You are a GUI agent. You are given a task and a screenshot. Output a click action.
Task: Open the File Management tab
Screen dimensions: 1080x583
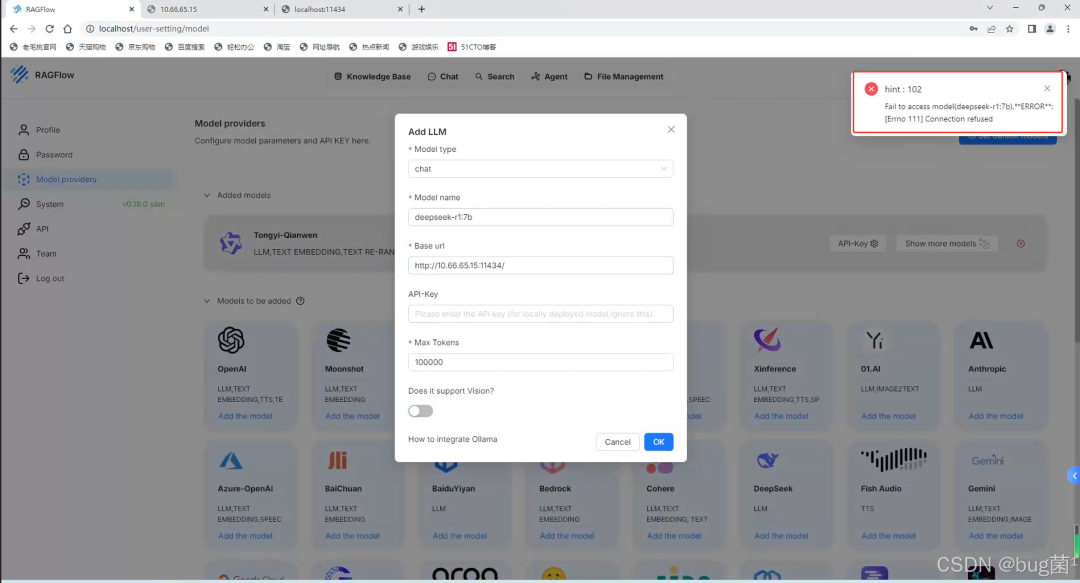point(623,76)
